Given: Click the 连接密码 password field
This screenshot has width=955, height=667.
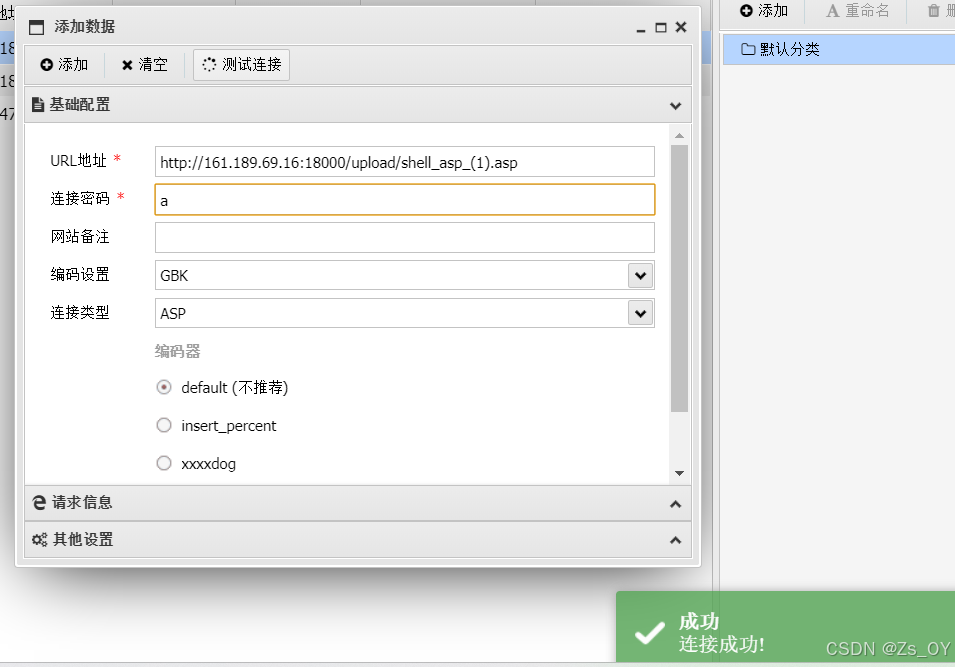Looking at the screenshot, I should click(x=404, y=200).
